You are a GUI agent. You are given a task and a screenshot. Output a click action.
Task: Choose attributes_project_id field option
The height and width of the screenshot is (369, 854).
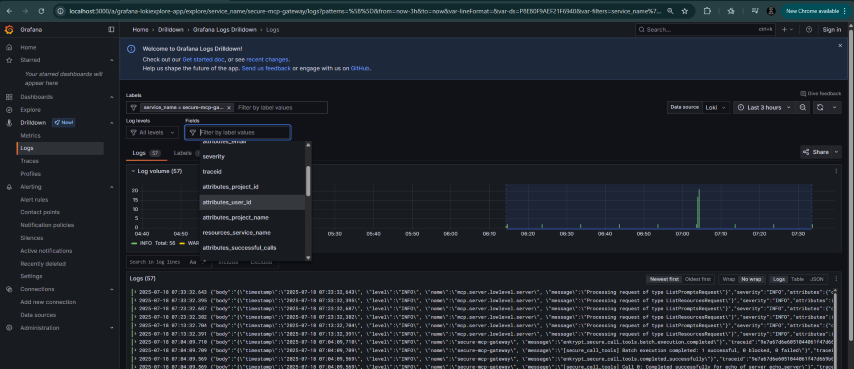pos(253,187)
